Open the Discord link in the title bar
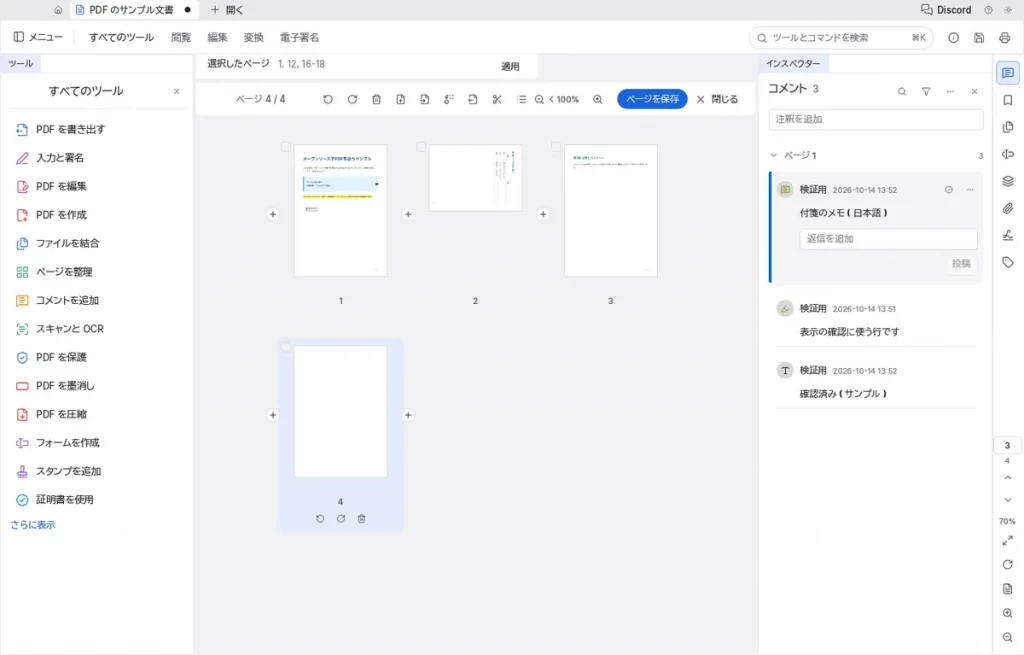 [946, 10]
